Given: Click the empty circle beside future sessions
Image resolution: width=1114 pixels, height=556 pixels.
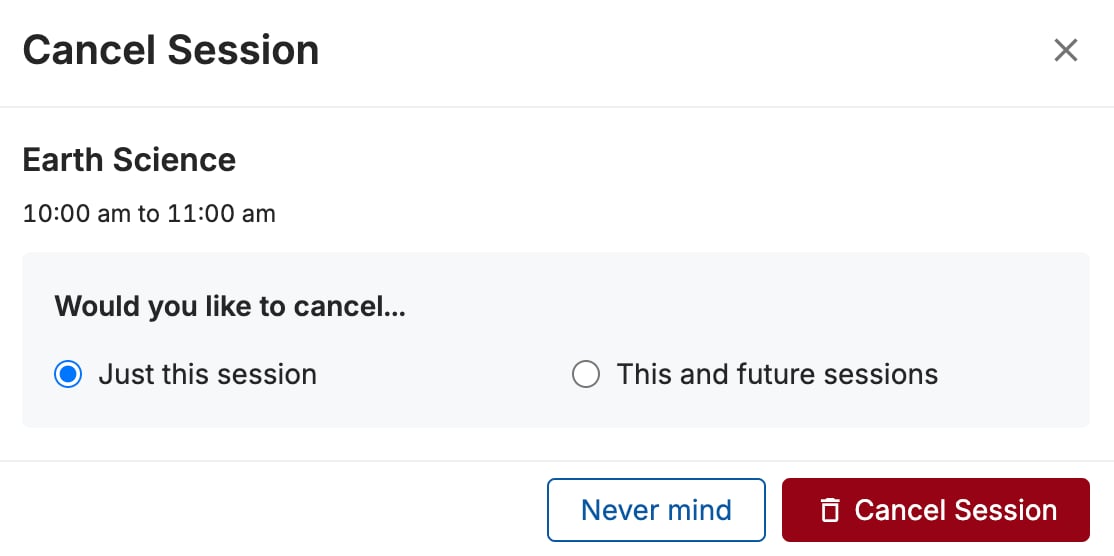Looking at the screenshot, I should click(586, 374).
